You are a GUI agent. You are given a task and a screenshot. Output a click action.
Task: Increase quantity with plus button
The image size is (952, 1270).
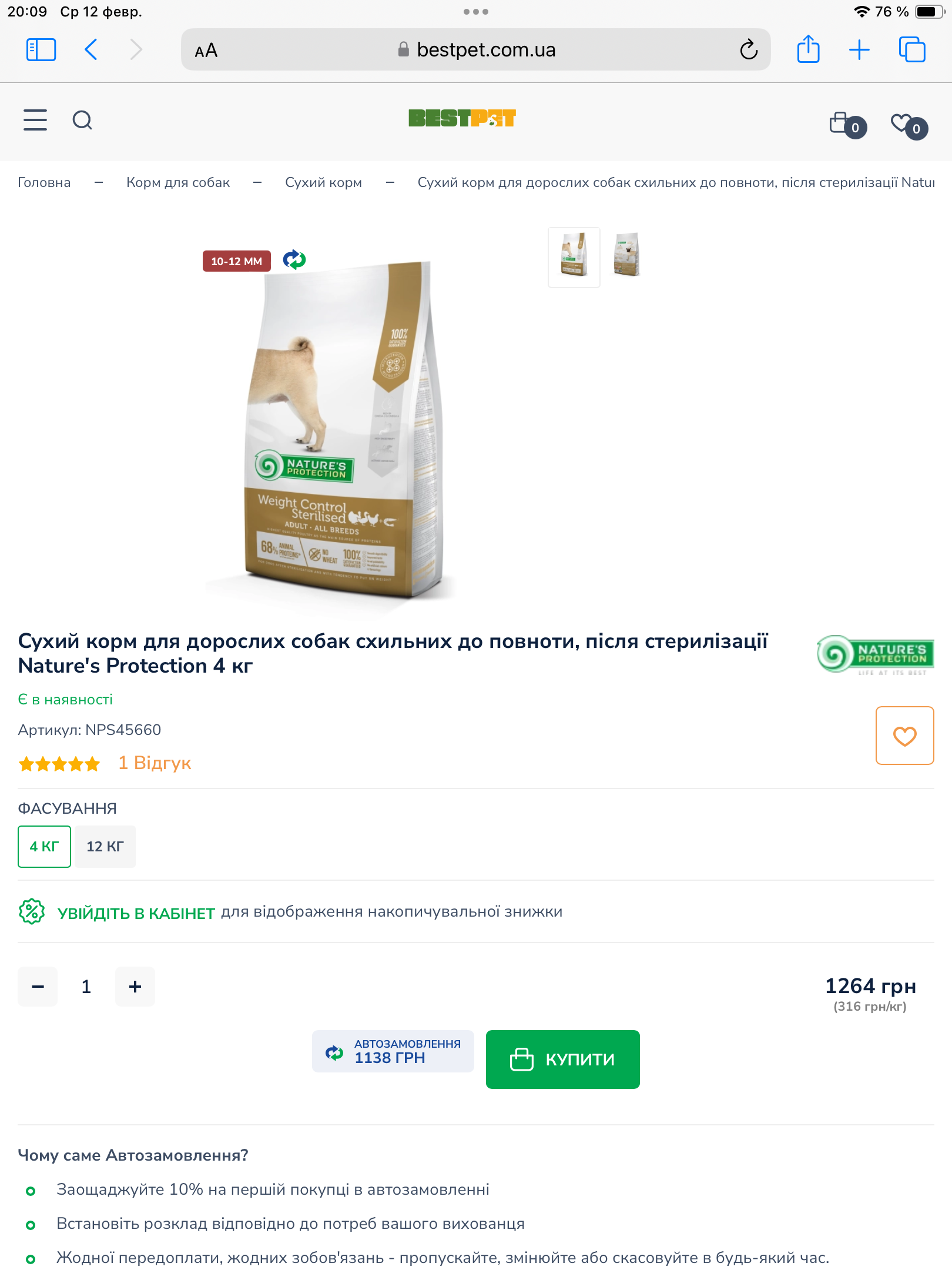pyautogui.click(x=135, y=987)
